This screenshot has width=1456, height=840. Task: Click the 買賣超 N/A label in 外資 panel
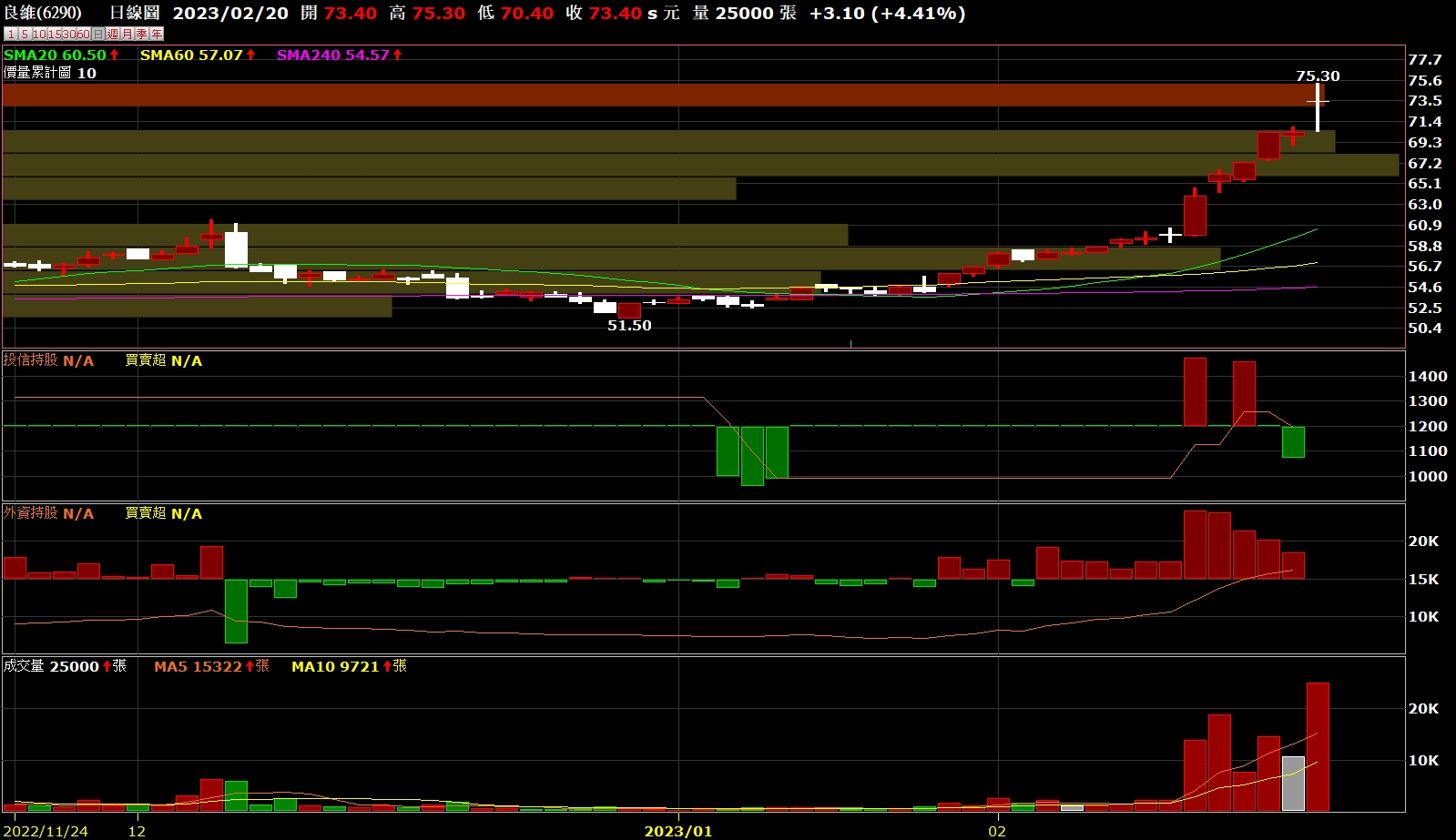pyautogui.click(x=164, y=513)
